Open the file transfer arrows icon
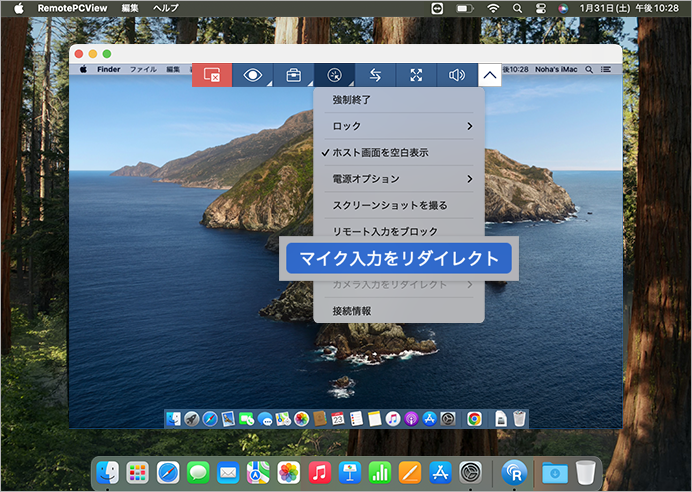The height and width of the screenshot is (492, 692). coord(375,75)
